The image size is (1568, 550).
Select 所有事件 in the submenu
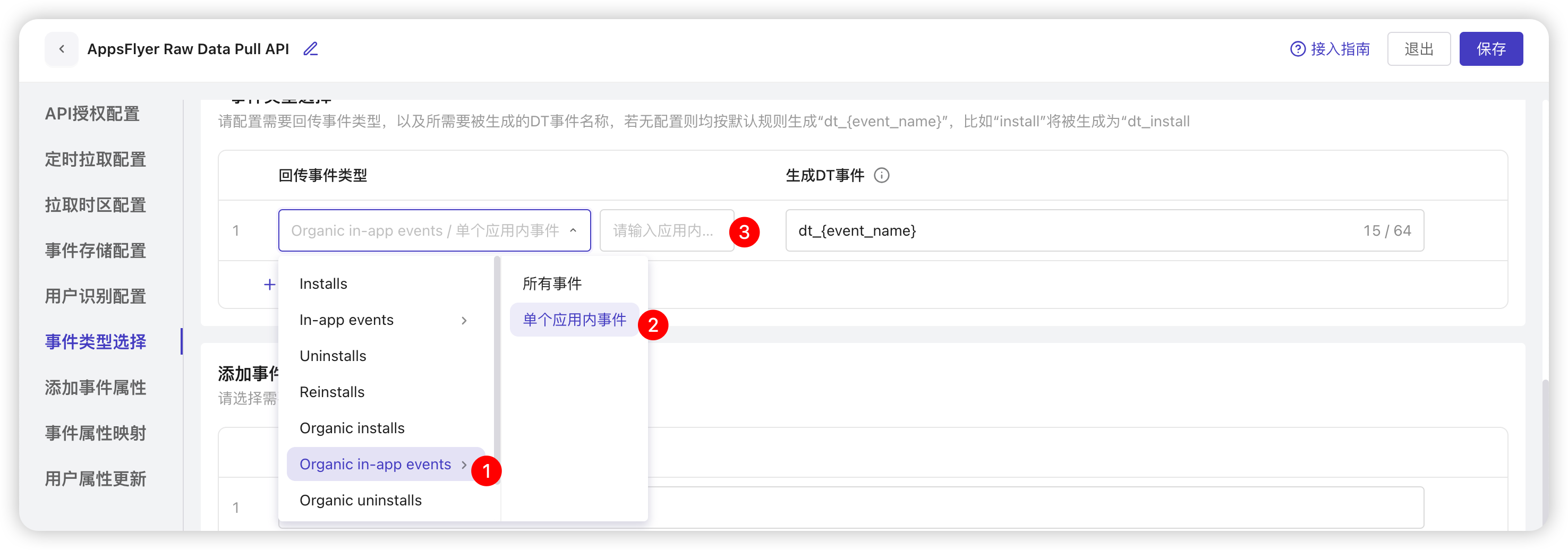coord(551,283)
